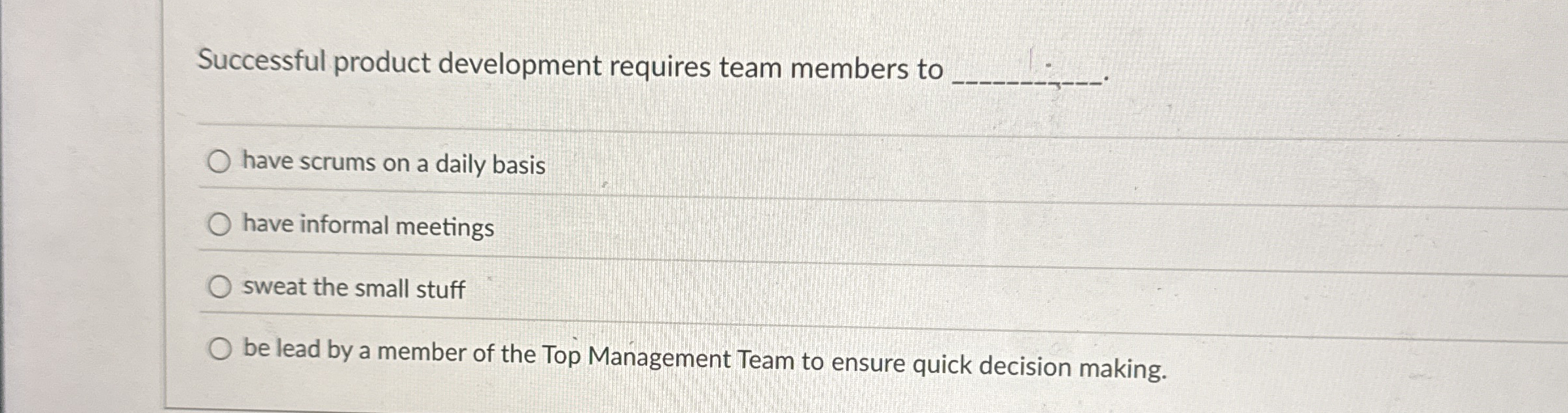Click the 'sweat the small stuff' answer text
This screenshot has width=1568, height=413.
tap(353, 289)
